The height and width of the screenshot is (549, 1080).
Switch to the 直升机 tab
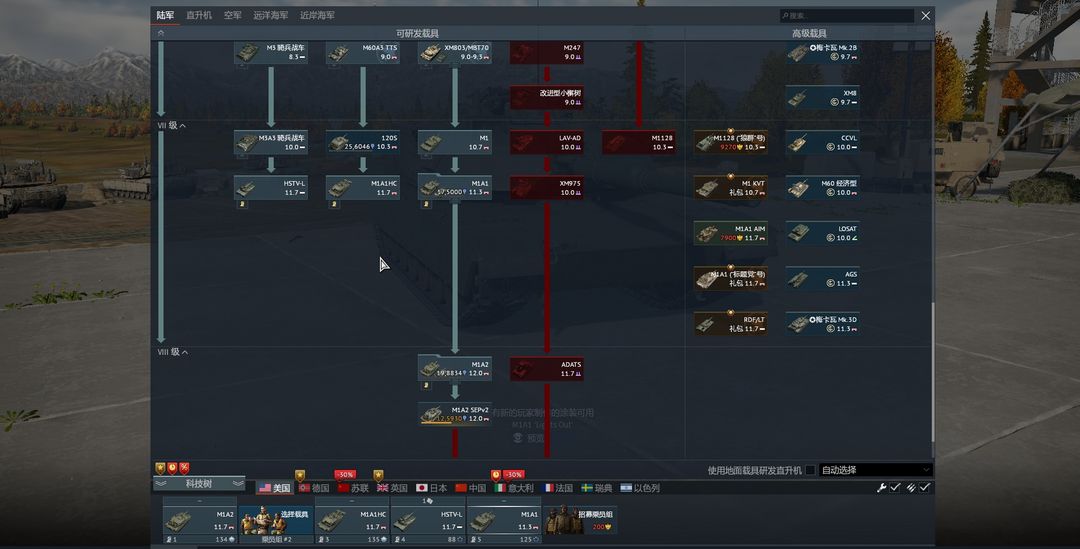199,15
